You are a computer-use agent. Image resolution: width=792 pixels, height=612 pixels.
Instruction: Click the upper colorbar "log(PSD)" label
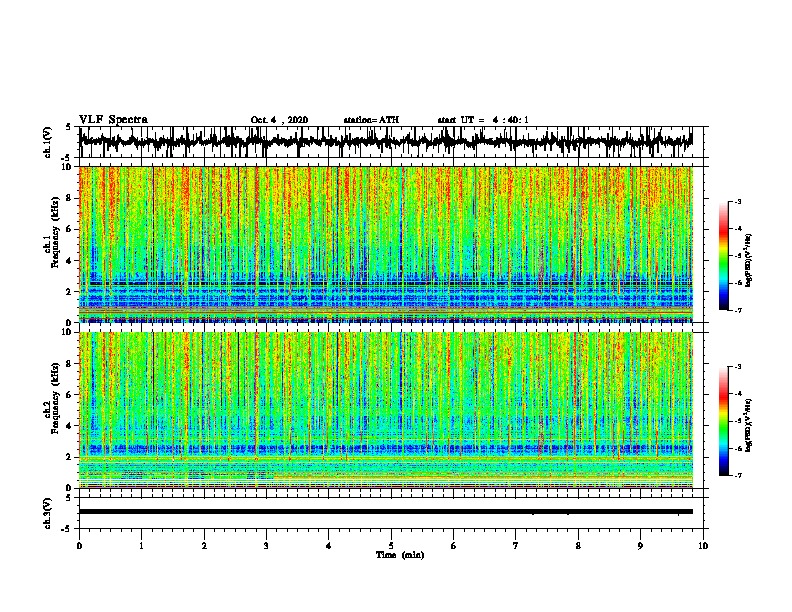tap(749, 261)
